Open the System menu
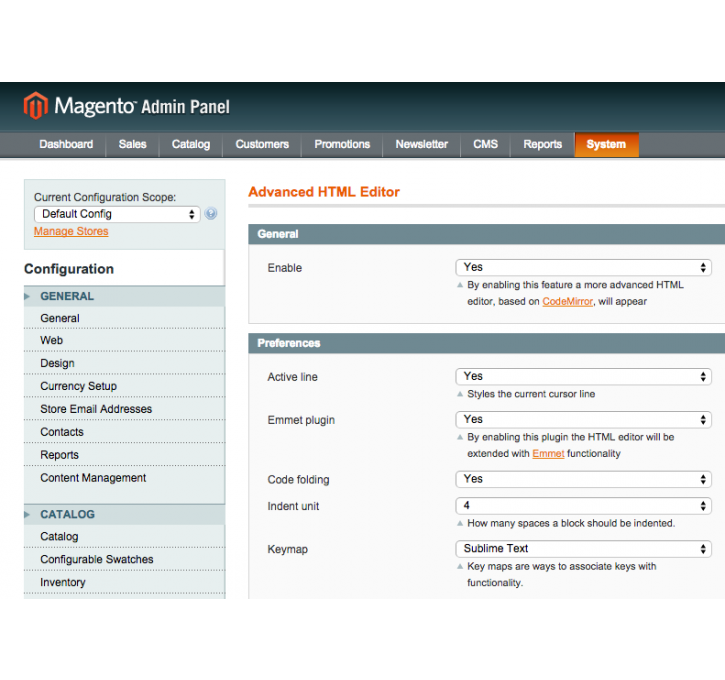This screenshot has height=680, width=725. 606,144
